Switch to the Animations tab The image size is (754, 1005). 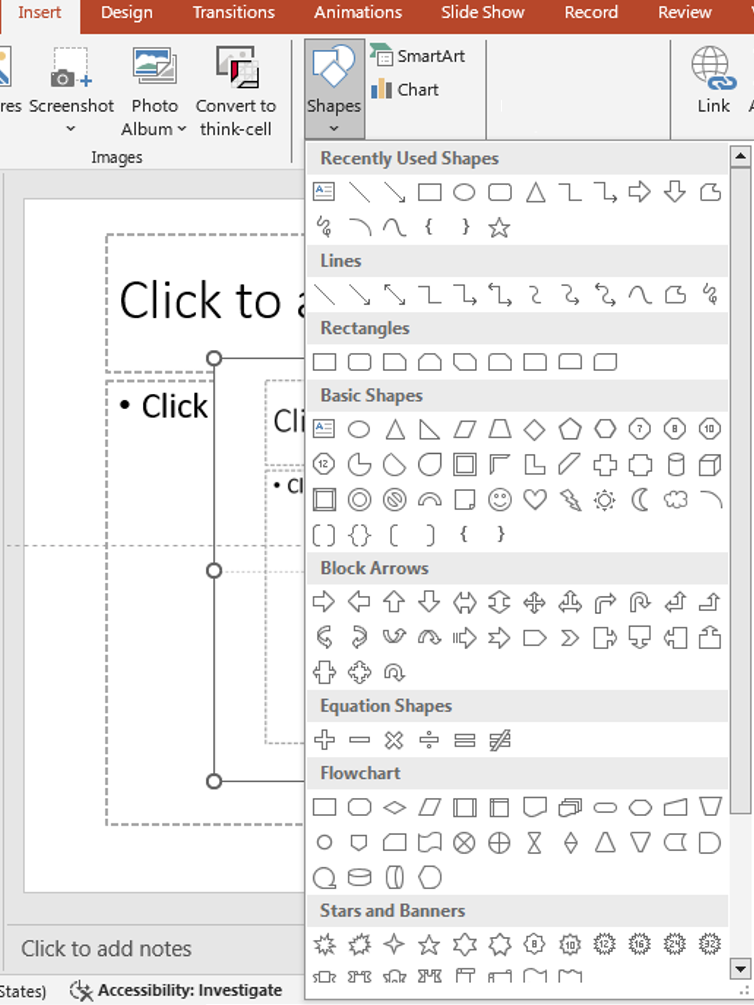coord(358,12)
